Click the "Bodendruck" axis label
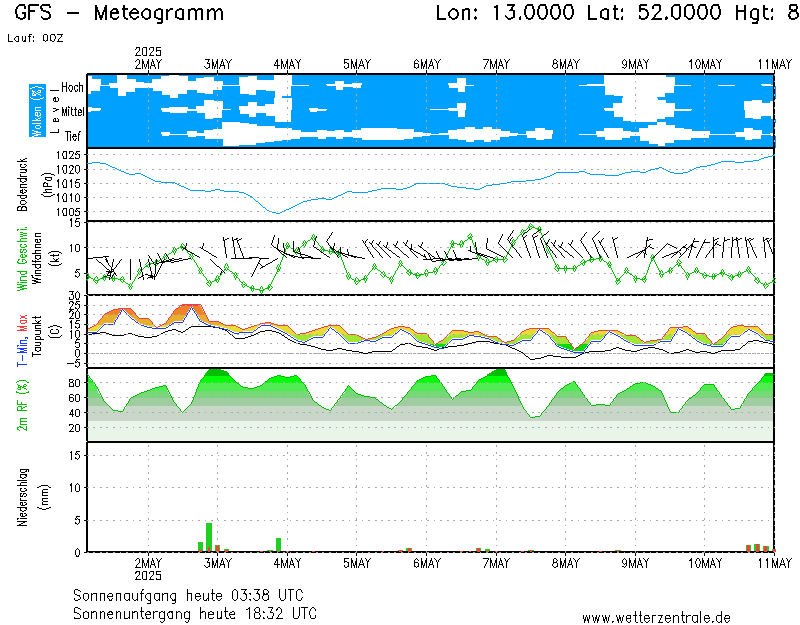This screenshot has height=625, width=800. click(x=22, y=184)
